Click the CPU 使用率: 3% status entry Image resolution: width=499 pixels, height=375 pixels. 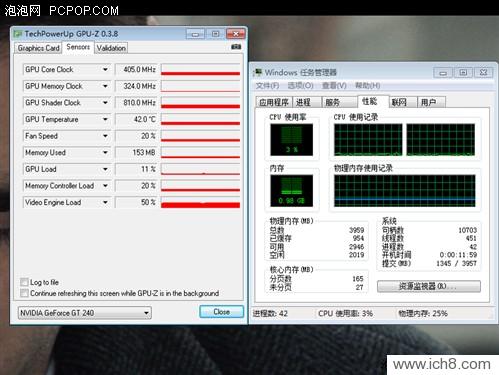click(x=345, y=313)
